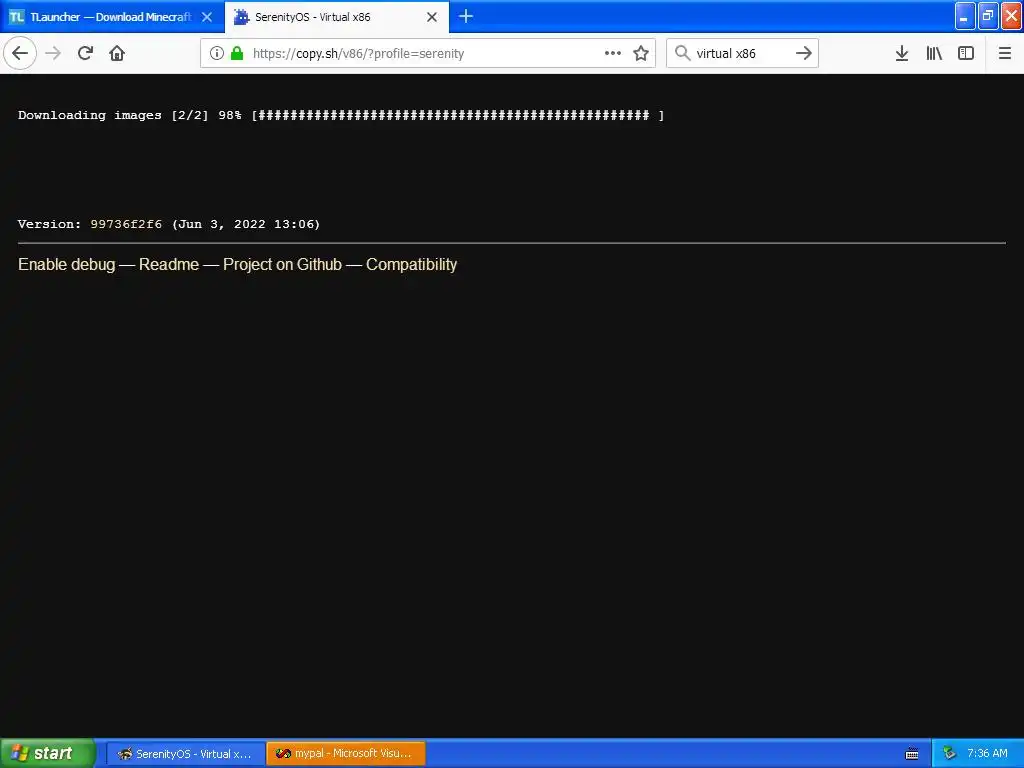
Task: Close the TLauncher tab
Action: (x=207, y=17)
